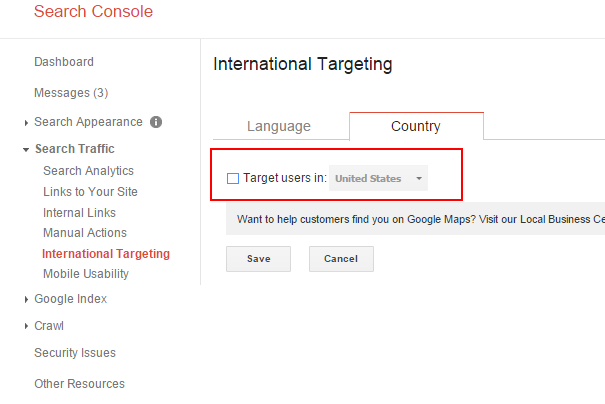Click the info icon beside Search Appearance
The height and width of the screenshot is (404, 605).
coord(156,122)
